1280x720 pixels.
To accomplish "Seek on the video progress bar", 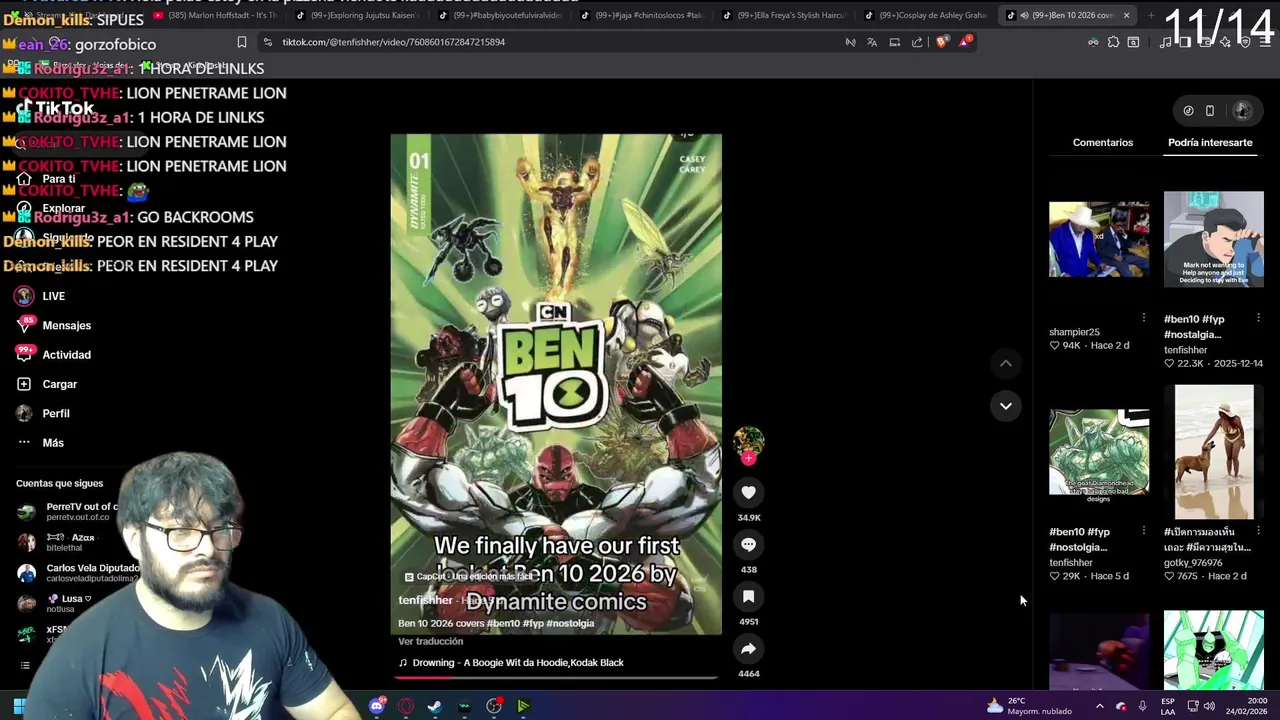I will point(556,677).
